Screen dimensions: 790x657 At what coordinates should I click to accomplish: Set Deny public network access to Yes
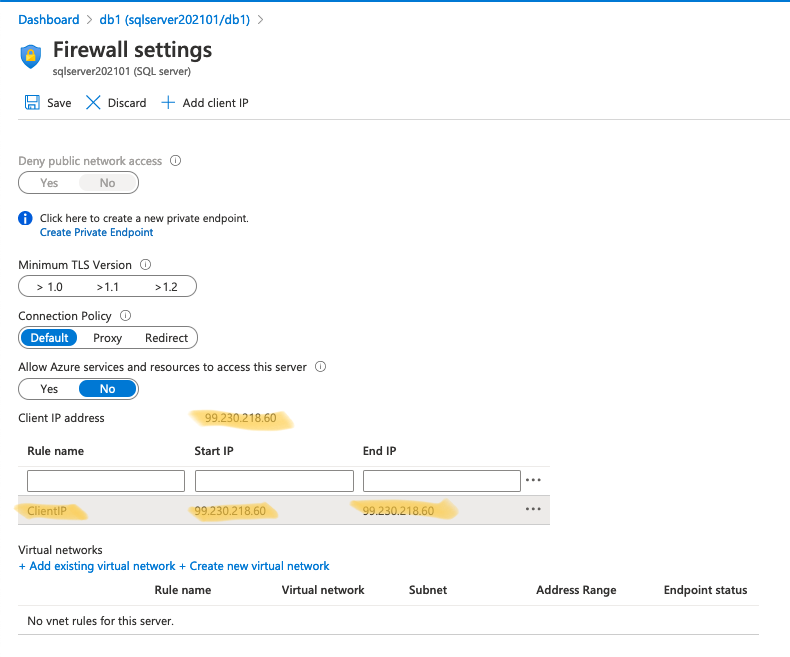tap(49, 182)
